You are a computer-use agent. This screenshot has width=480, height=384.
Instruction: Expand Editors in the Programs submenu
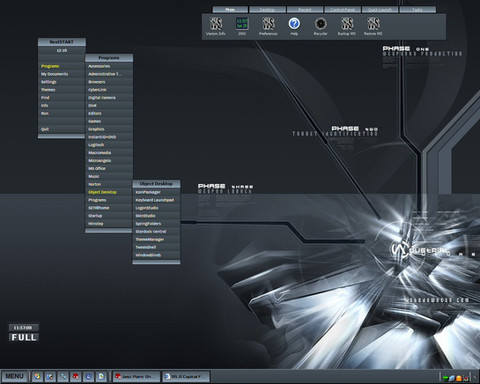(109, 113)
